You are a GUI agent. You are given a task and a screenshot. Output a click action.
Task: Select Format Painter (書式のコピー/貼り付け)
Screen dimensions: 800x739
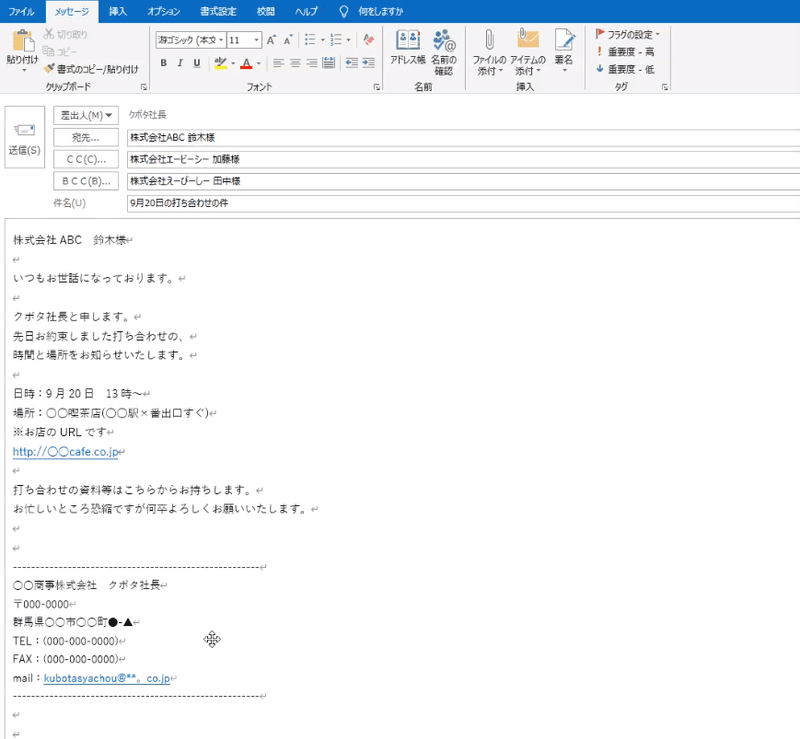91,68
